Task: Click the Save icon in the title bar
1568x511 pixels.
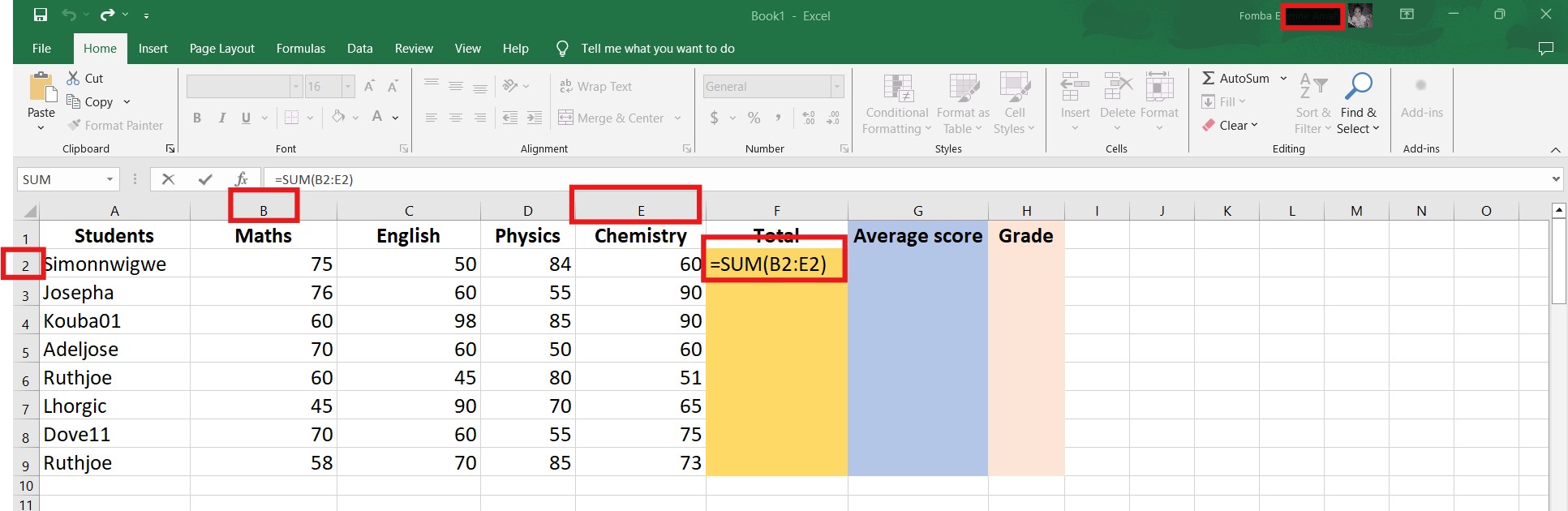Action: [40, 15]
